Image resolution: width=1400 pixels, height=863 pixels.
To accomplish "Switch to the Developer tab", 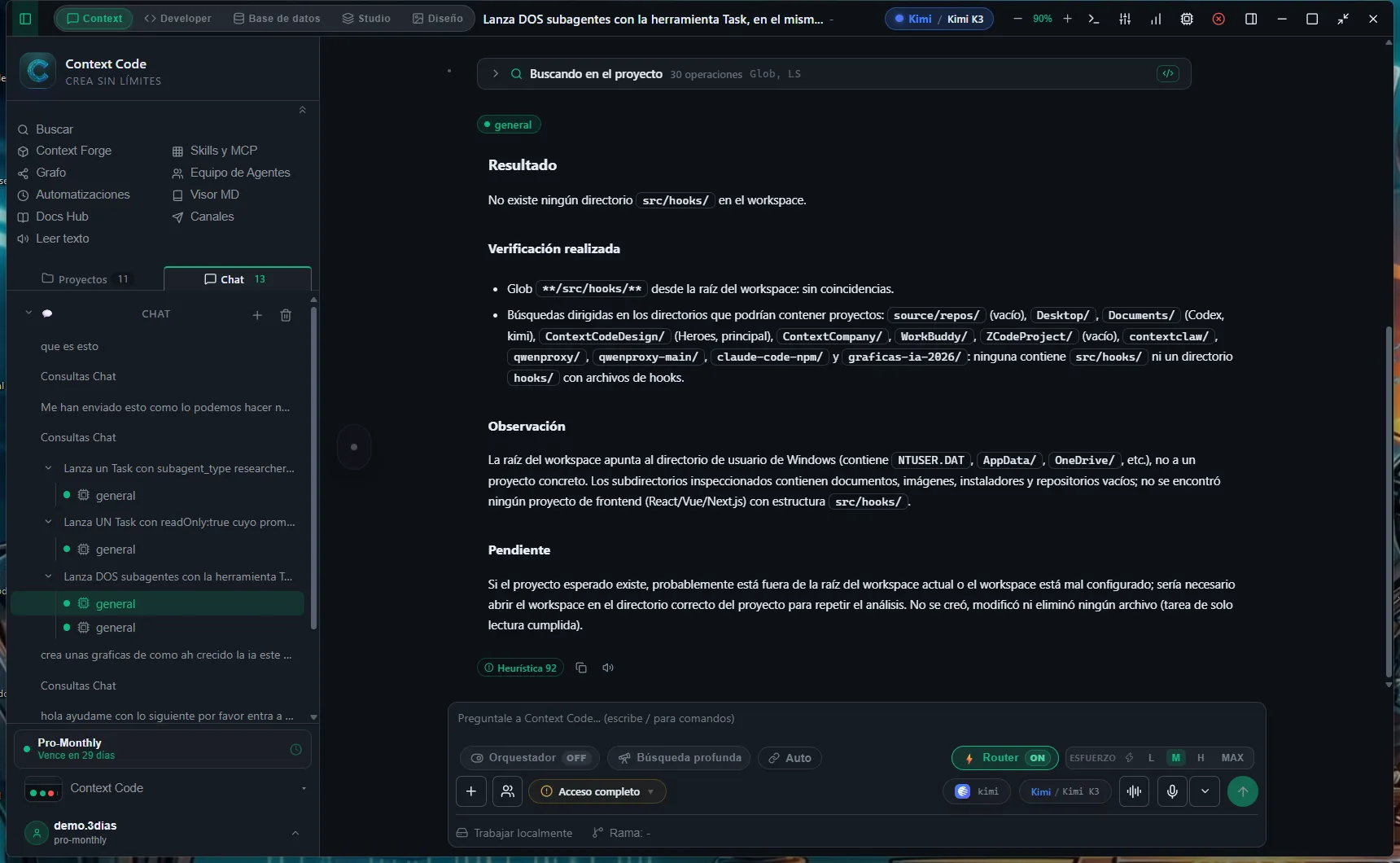I will pos(177,19).
